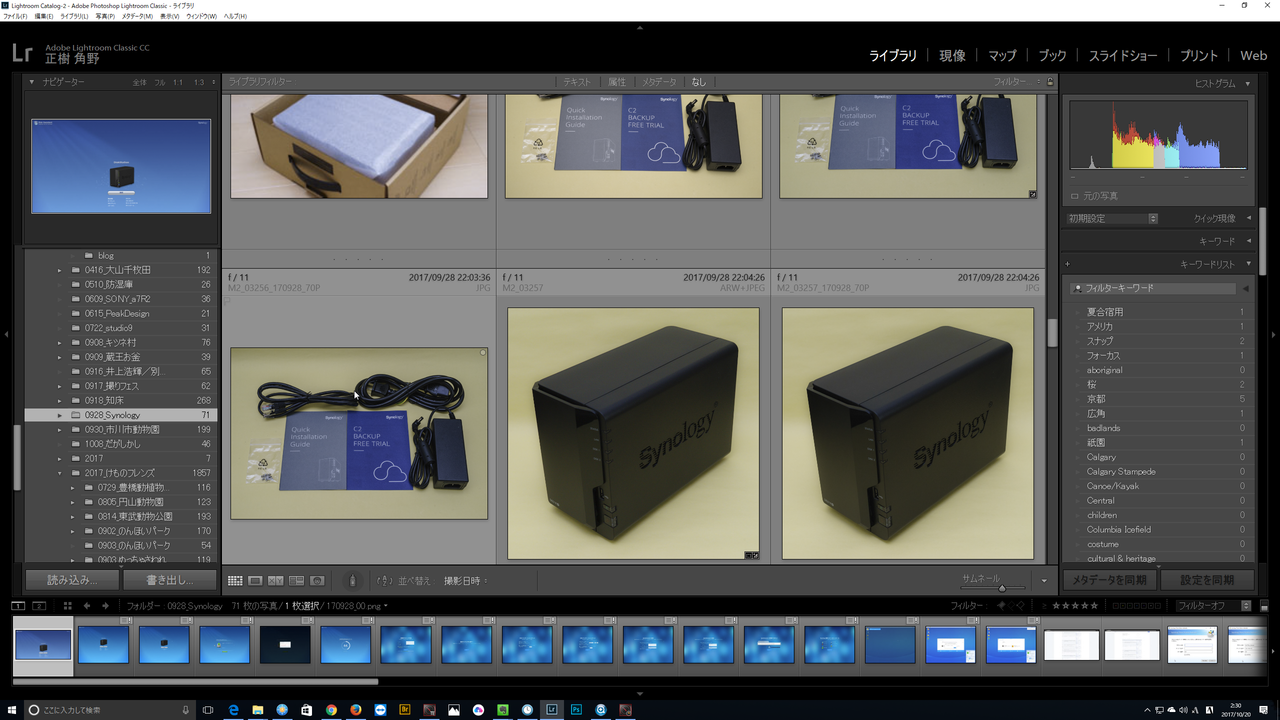The image size is (1280, 720).
Task: Set navigator zoom to フル (Fill)
Action: (160, 82)
